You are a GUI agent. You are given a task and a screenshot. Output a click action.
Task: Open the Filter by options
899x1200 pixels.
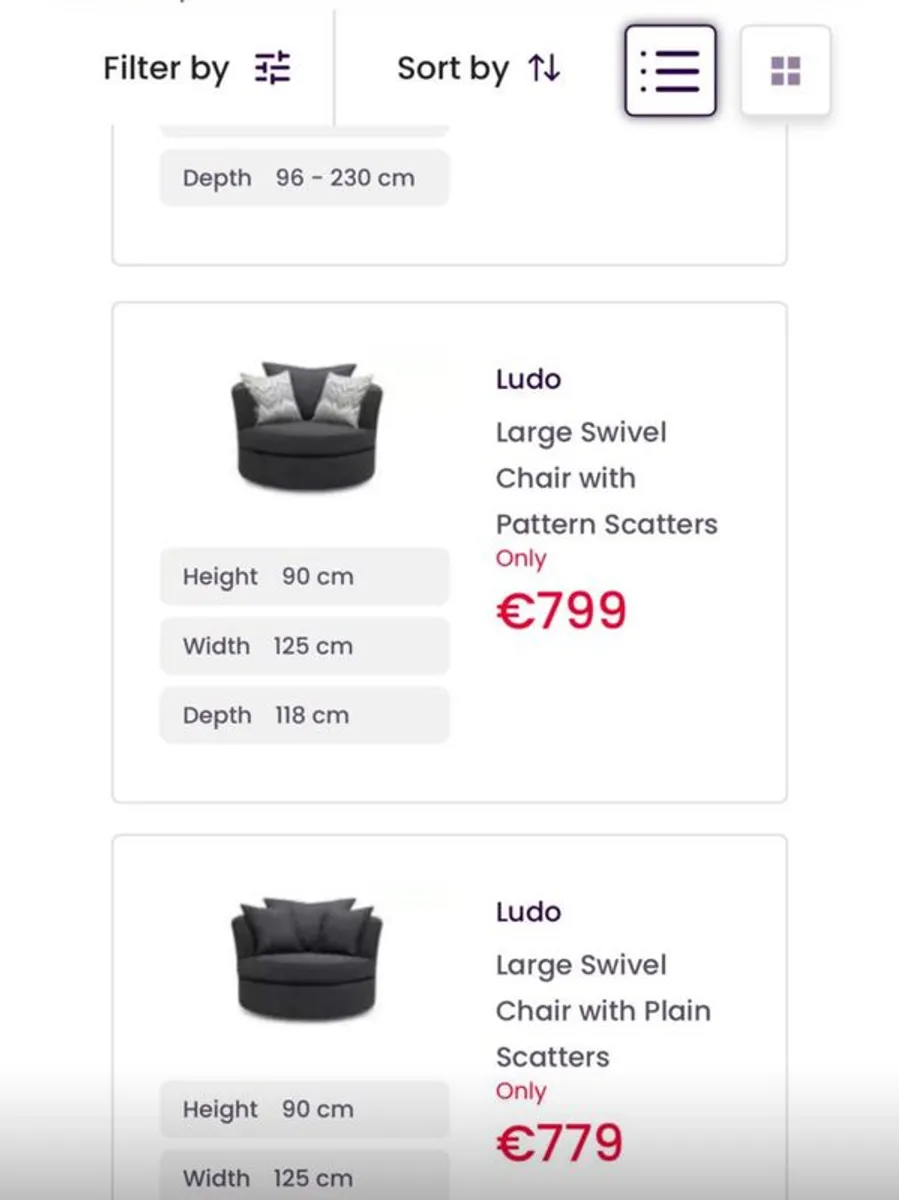(197, 68)
